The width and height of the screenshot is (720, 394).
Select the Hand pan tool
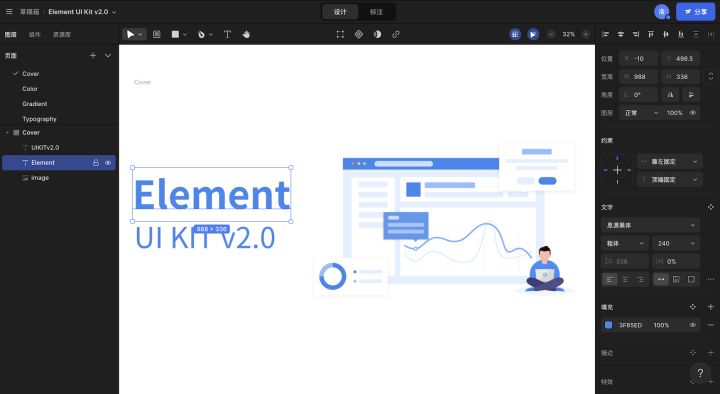pos(246,34)
